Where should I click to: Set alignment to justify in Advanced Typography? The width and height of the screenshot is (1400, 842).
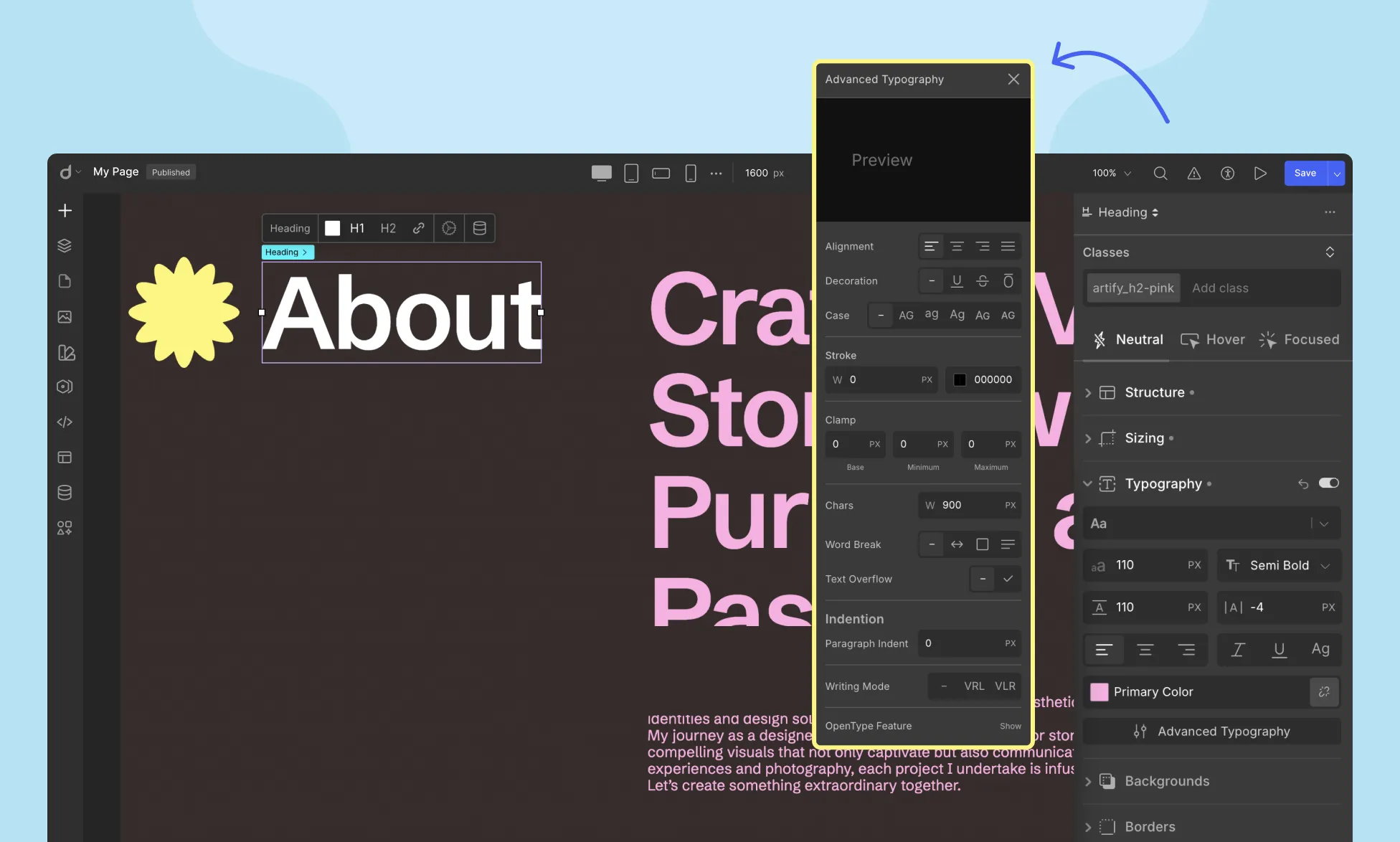coord(1008,246)
